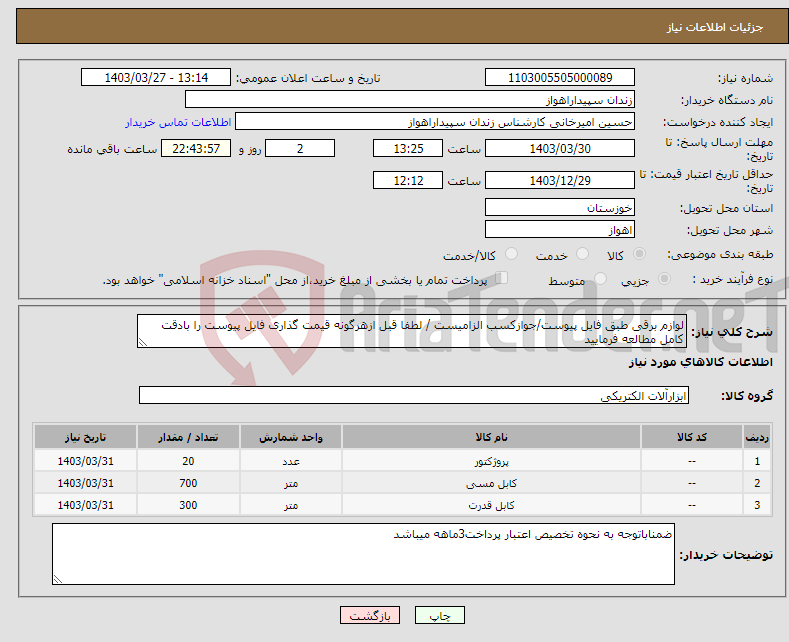The image size is (789, 642).
Task: Click the need number field 1103005505000089
Action: pos(560,77)
